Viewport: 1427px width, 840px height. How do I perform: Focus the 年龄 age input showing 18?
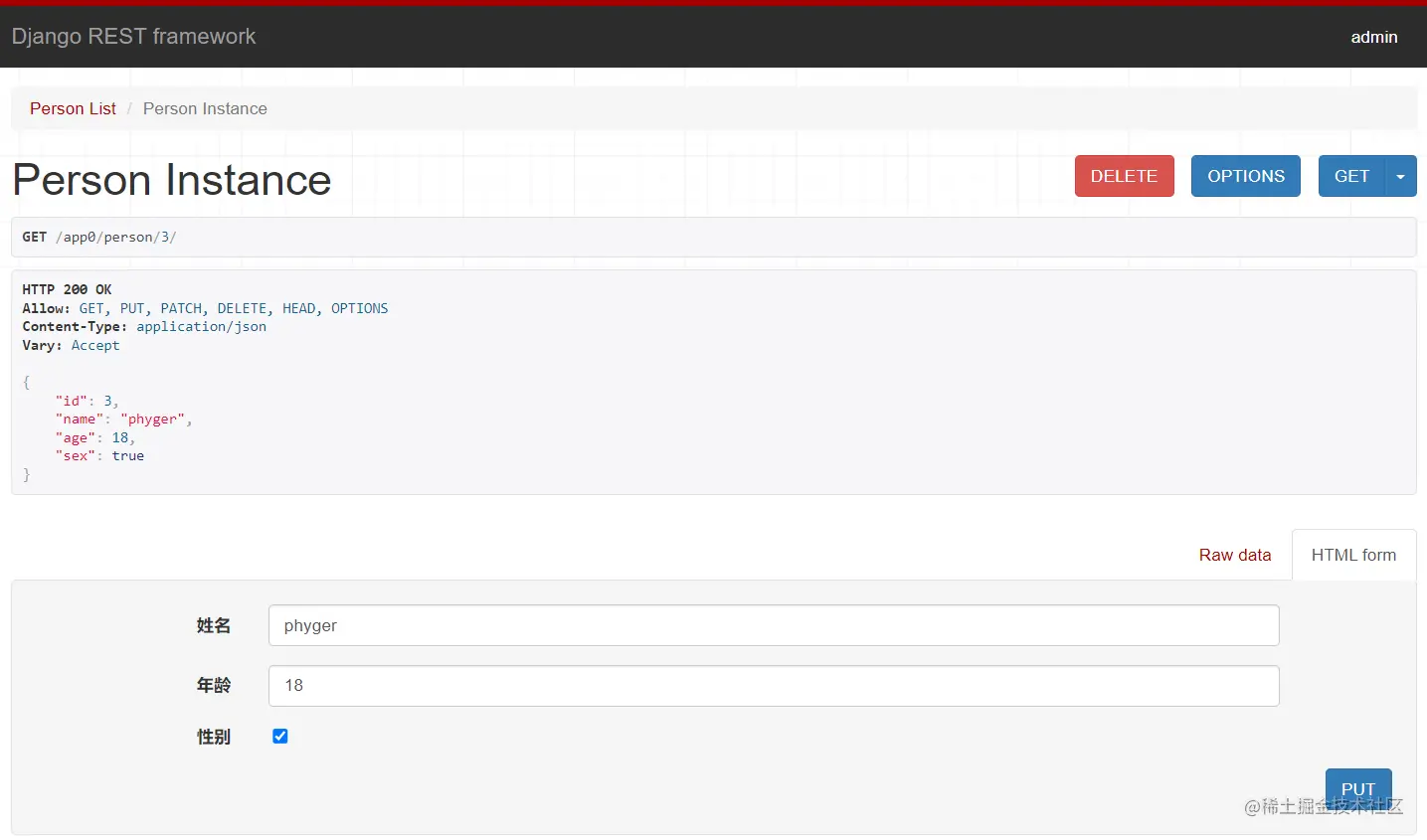[774, 686]
